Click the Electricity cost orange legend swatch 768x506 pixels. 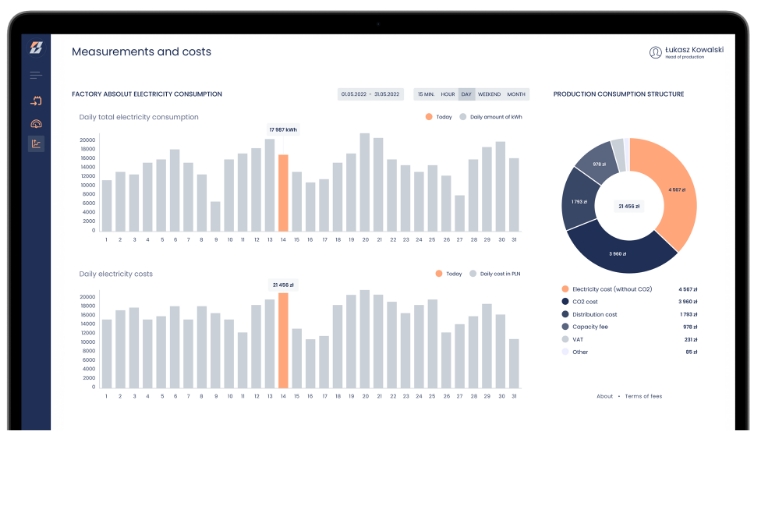click(x=565, y=289)
